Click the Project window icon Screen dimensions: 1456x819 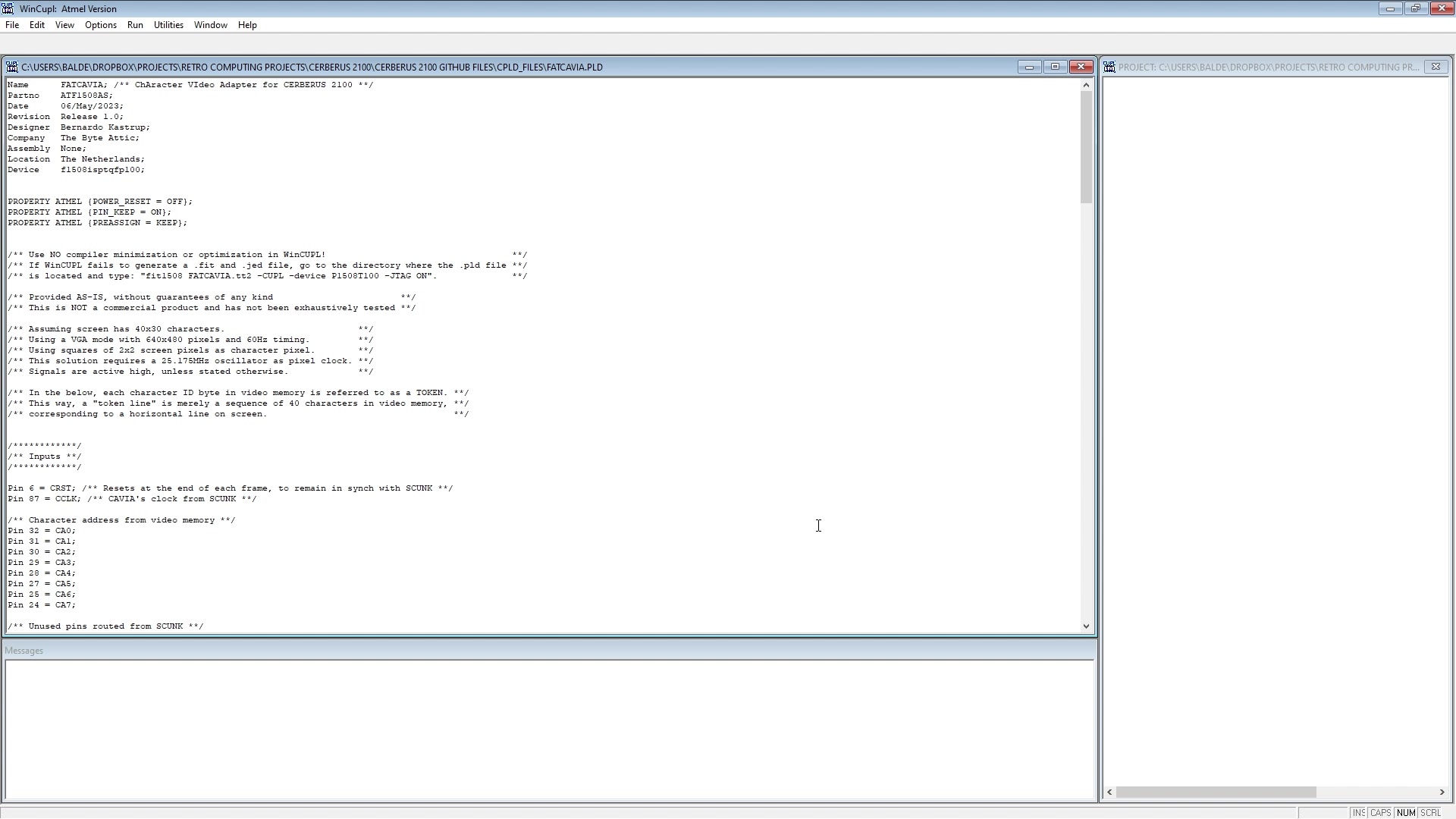(1109, 67)
